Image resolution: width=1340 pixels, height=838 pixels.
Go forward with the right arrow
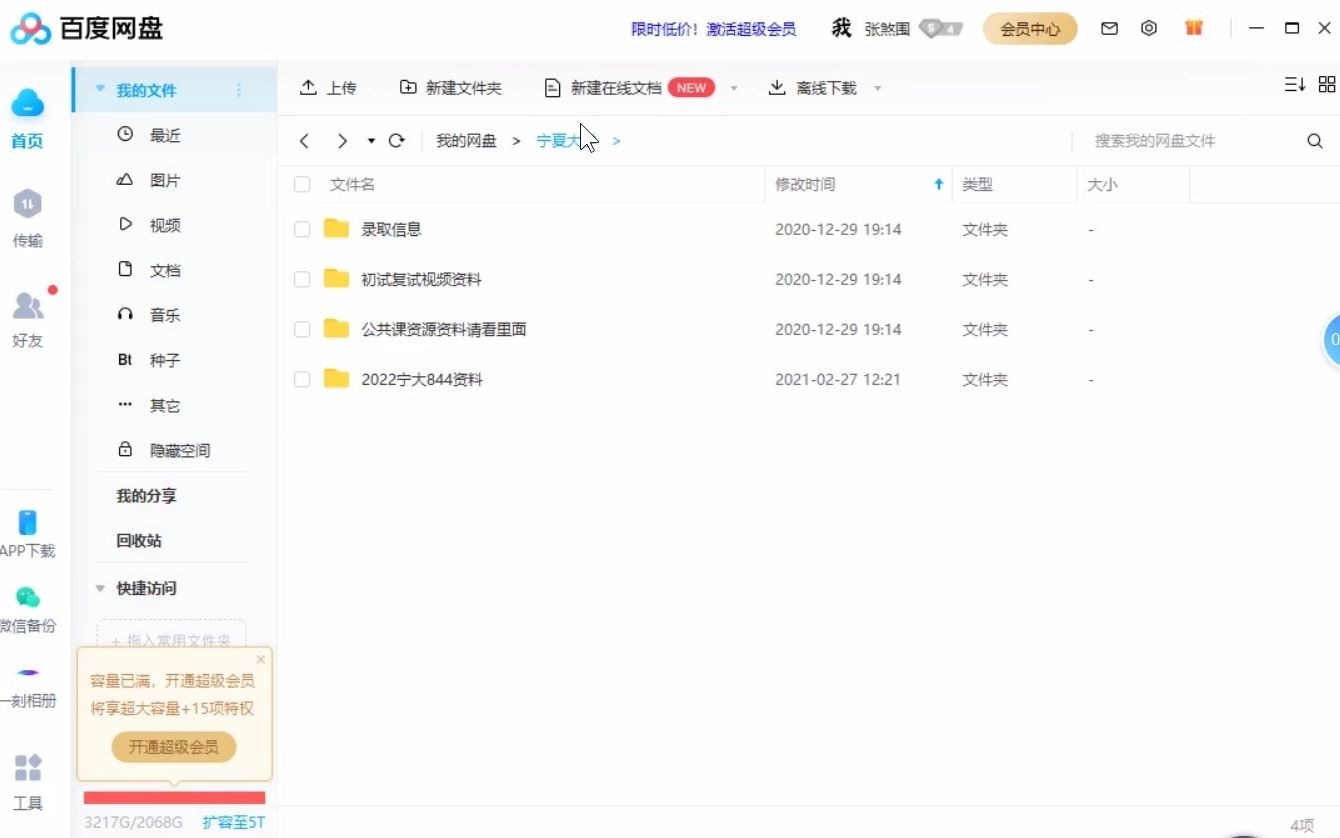(x=342, y=141)
